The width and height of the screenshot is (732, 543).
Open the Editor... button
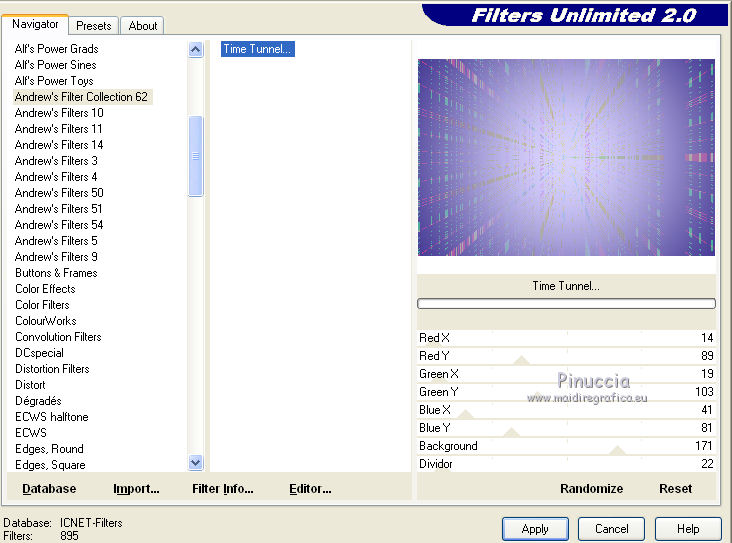pyautogui.click(x=310, y=489)
